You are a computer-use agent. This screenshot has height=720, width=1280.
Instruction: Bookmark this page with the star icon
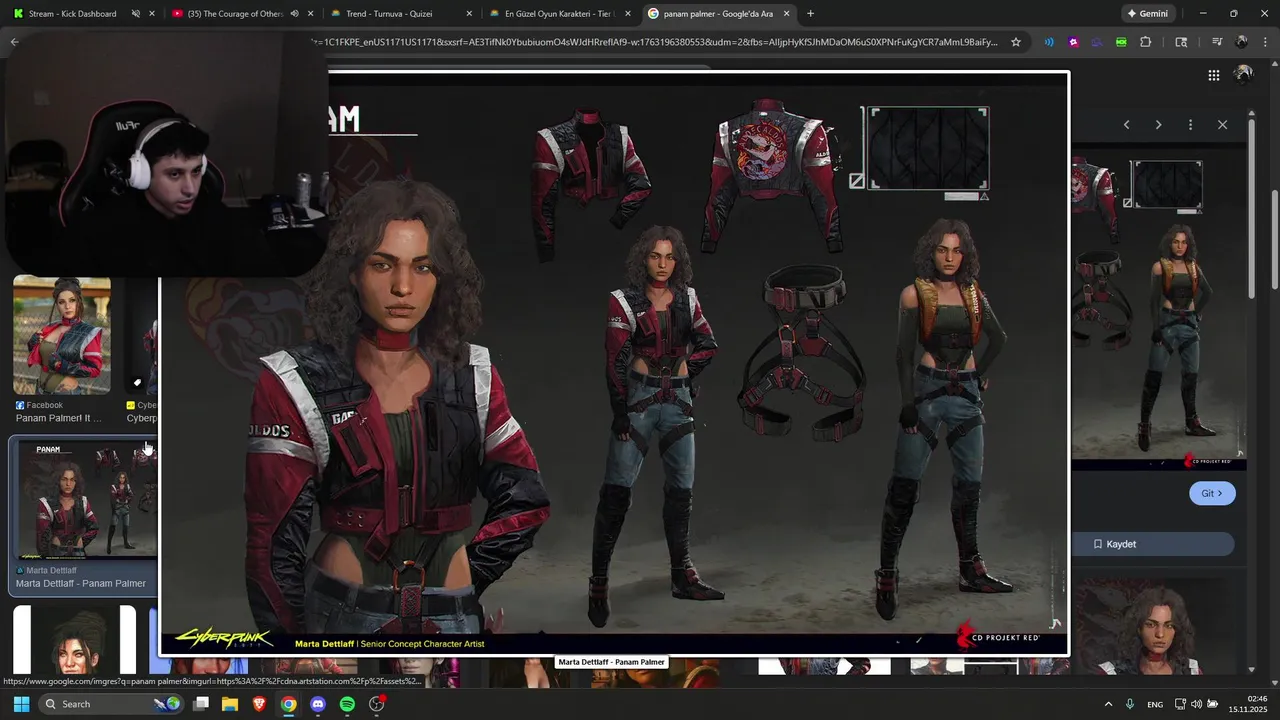tap(1016, 42)
